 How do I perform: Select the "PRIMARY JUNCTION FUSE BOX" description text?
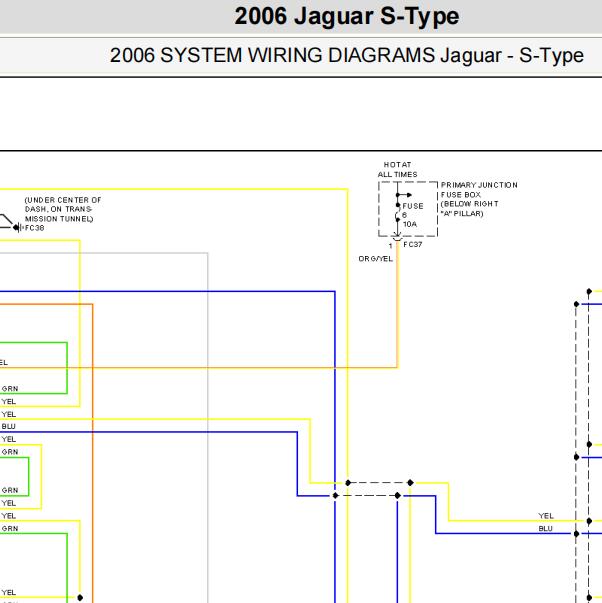pyautogui.click(x=479, y=199)
